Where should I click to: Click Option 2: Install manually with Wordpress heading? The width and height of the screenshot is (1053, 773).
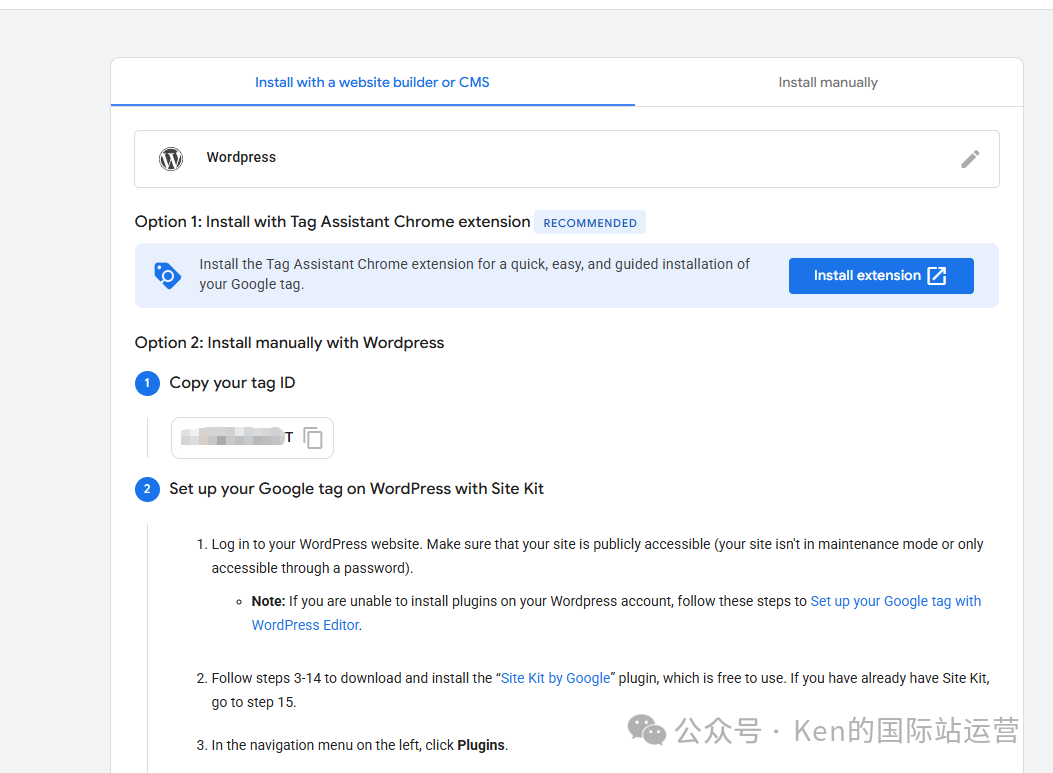289,343
